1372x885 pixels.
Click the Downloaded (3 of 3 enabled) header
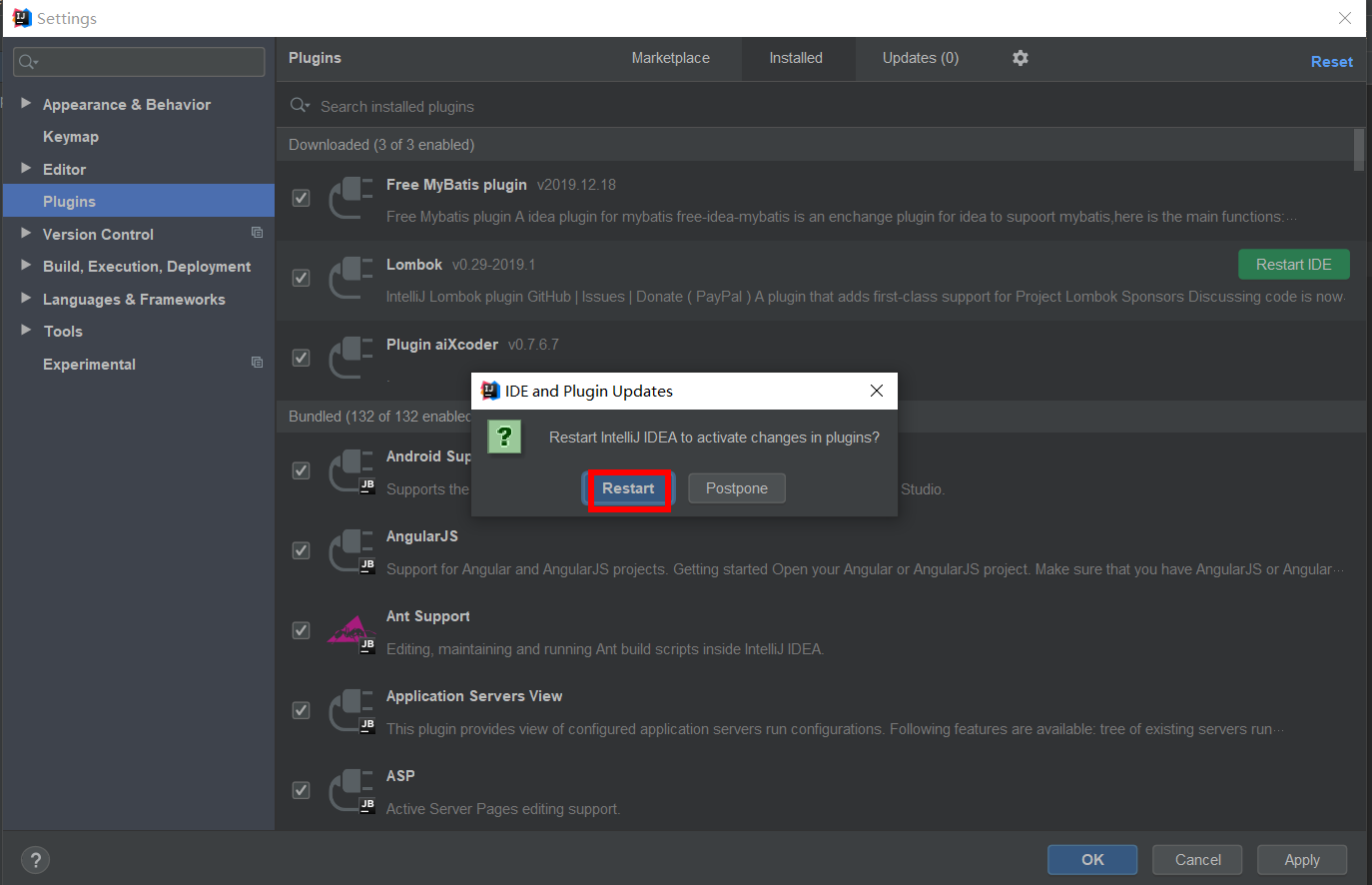(381, 145)
